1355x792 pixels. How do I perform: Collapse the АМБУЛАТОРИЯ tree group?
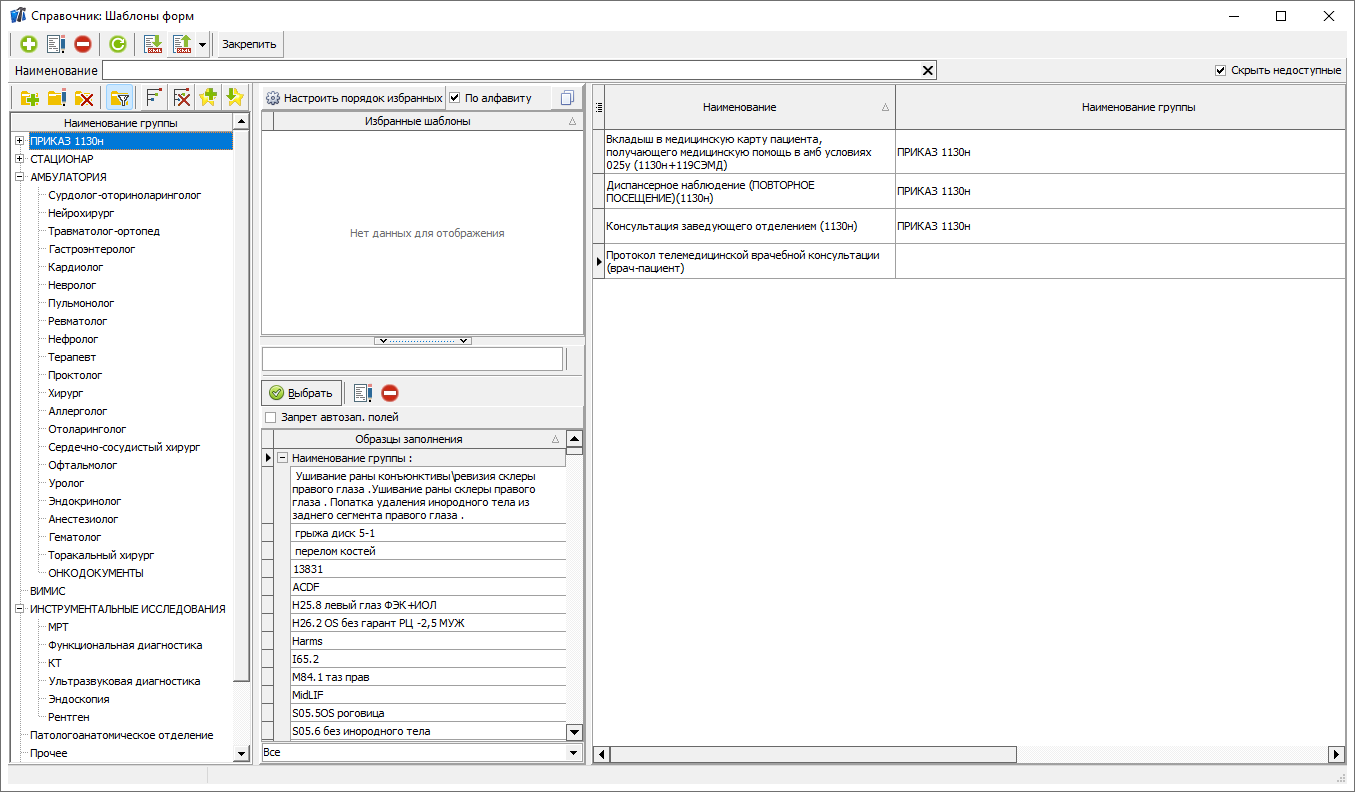[x=19, y=177]
